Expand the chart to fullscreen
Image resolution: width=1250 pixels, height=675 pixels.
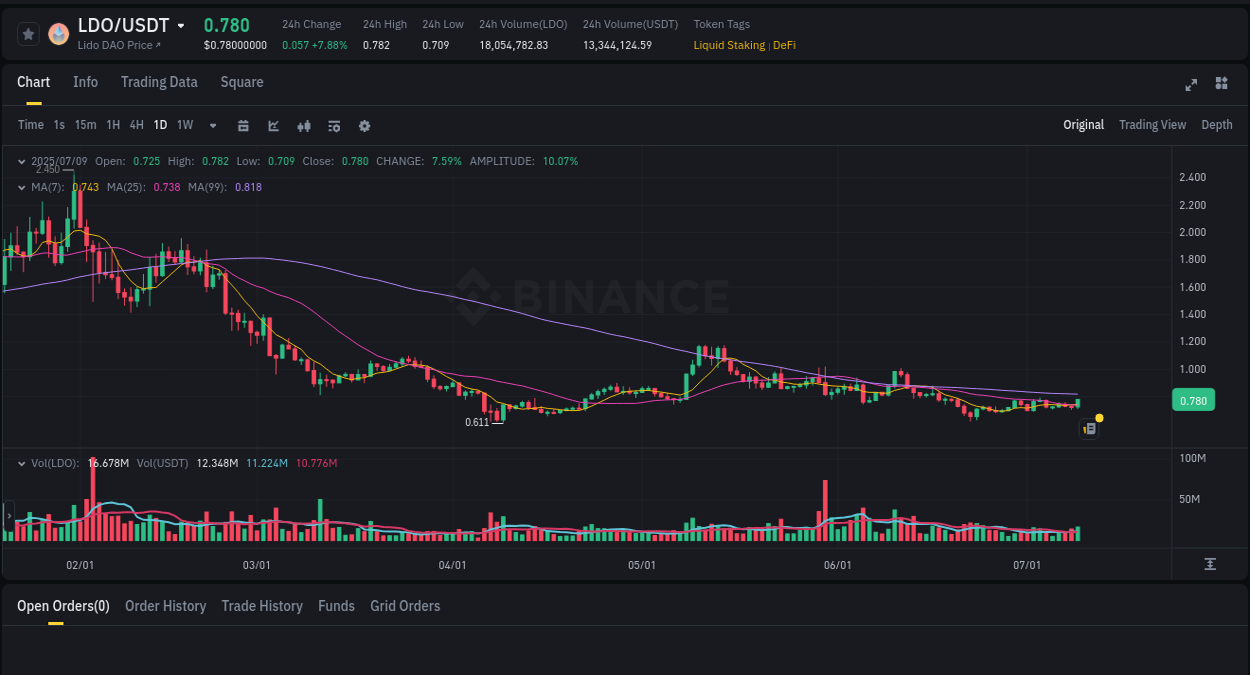pyautogui.click(x=1190, y=85)
